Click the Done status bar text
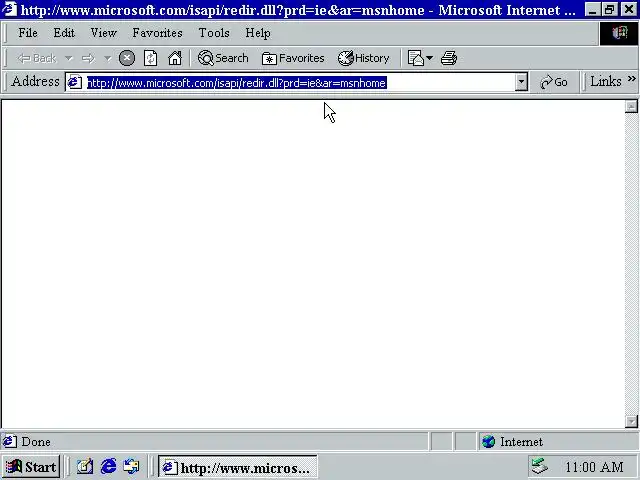Viewport: 640px width, 480px height. (36, 442)
